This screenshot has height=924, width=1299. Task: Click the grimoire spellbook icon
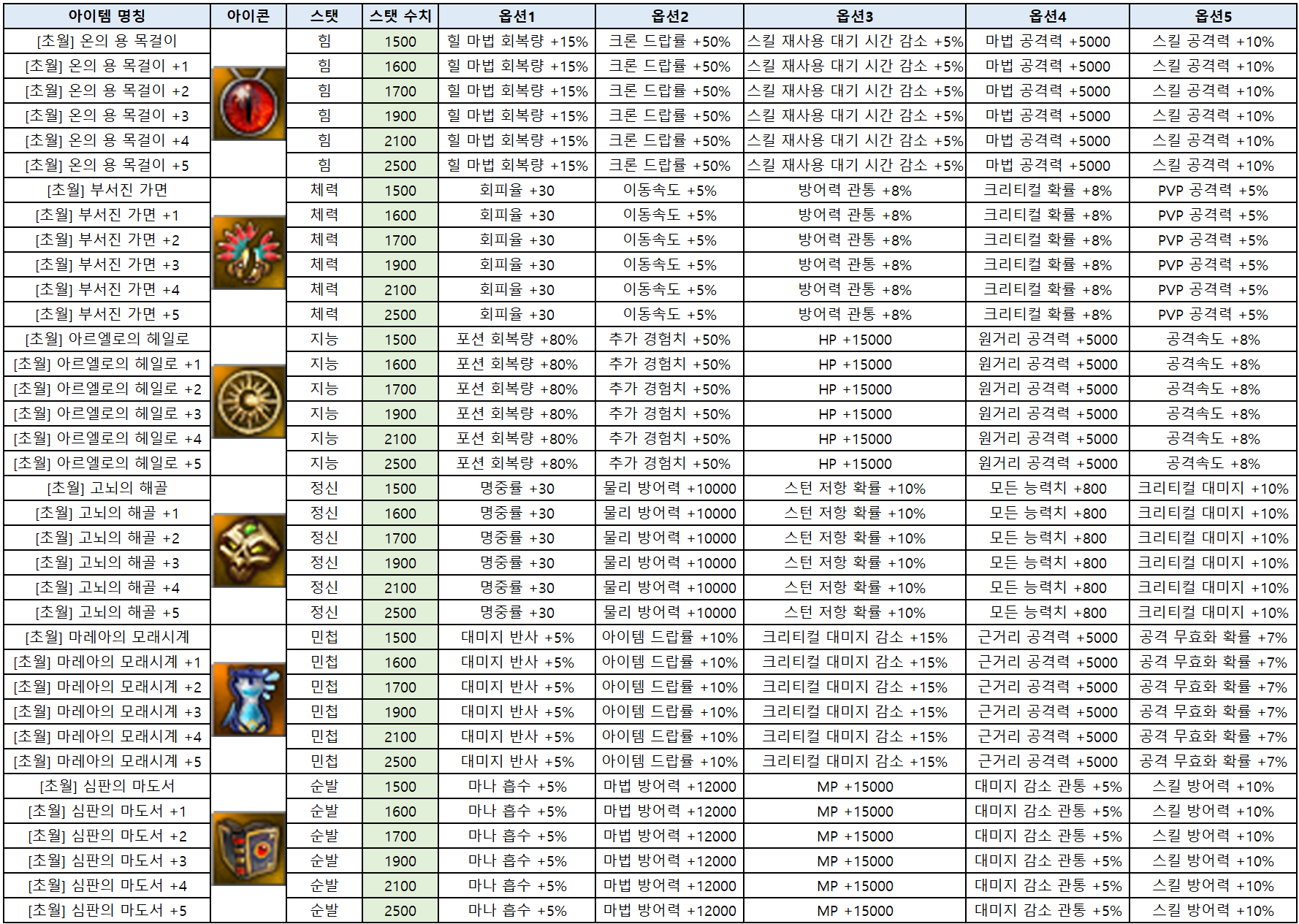pos(248,848)
